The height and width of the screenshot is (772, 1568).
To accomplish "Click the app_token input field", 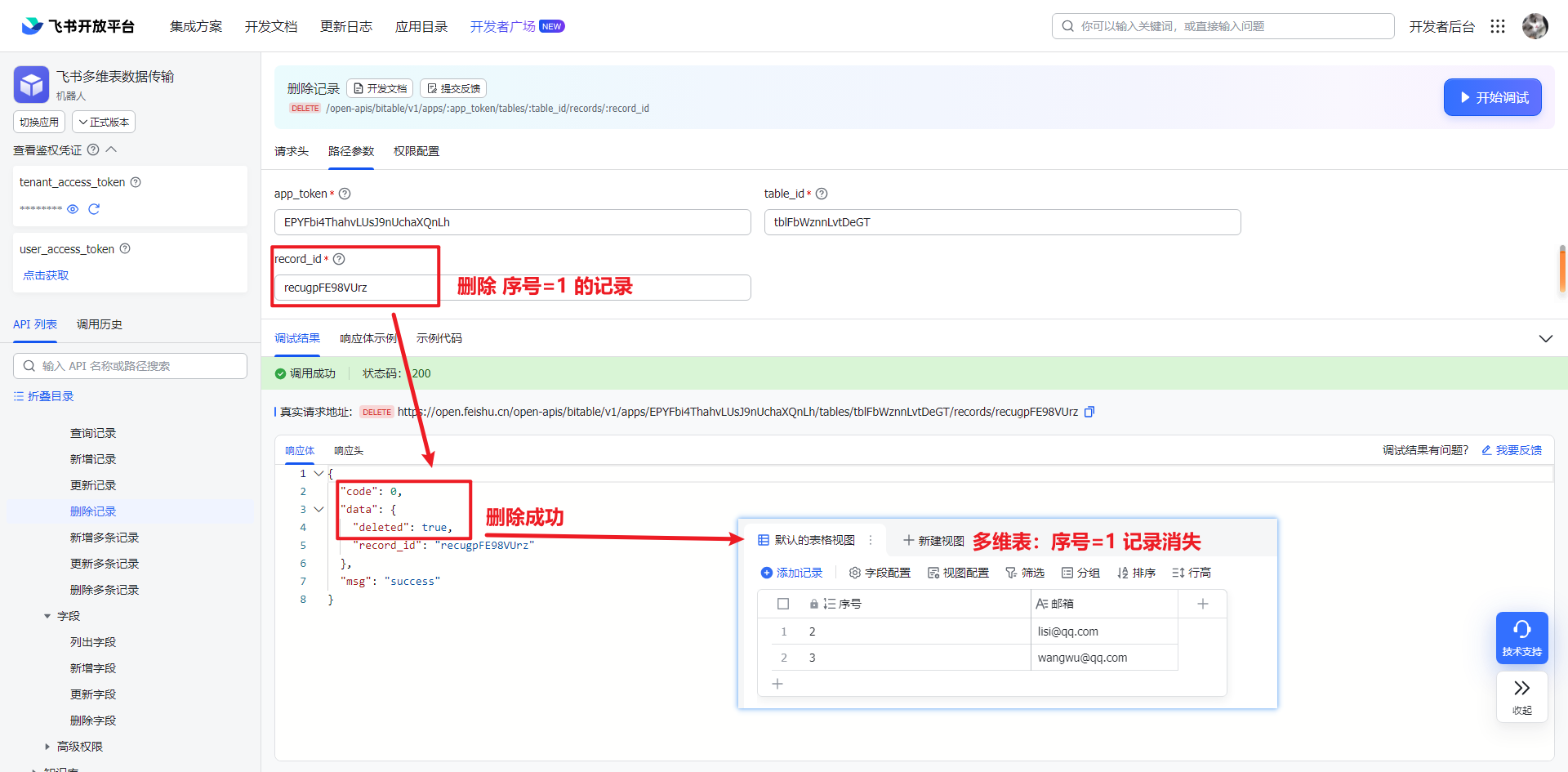I will click(x=512, y=222).
